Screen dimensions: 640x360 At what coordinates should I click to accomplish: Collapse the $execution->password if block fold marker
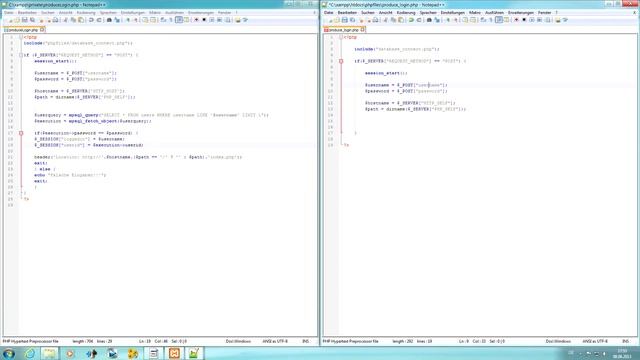coord(21,133)
